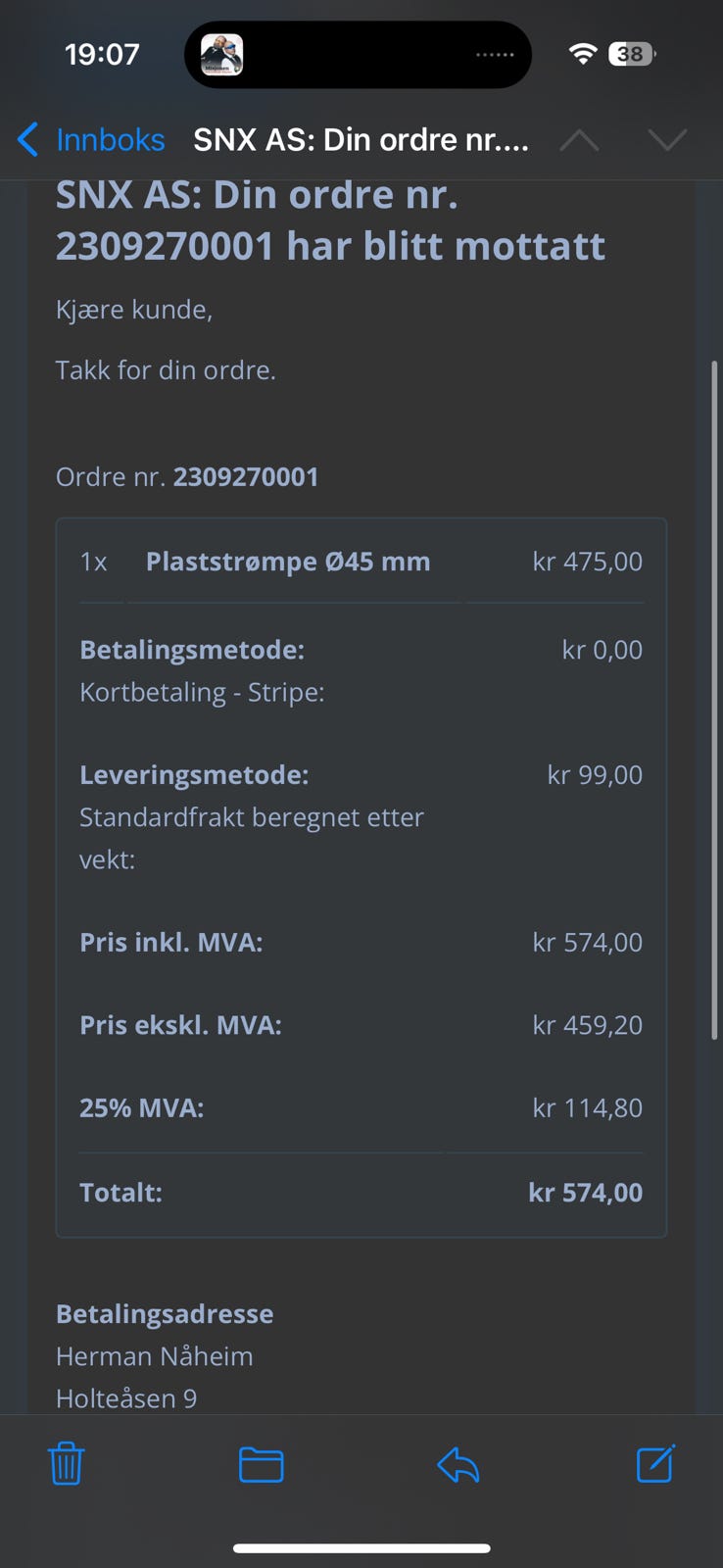The image size is (723, 1568).
Task: Tap the address line Holteåsen 9
Action: 126,1398
